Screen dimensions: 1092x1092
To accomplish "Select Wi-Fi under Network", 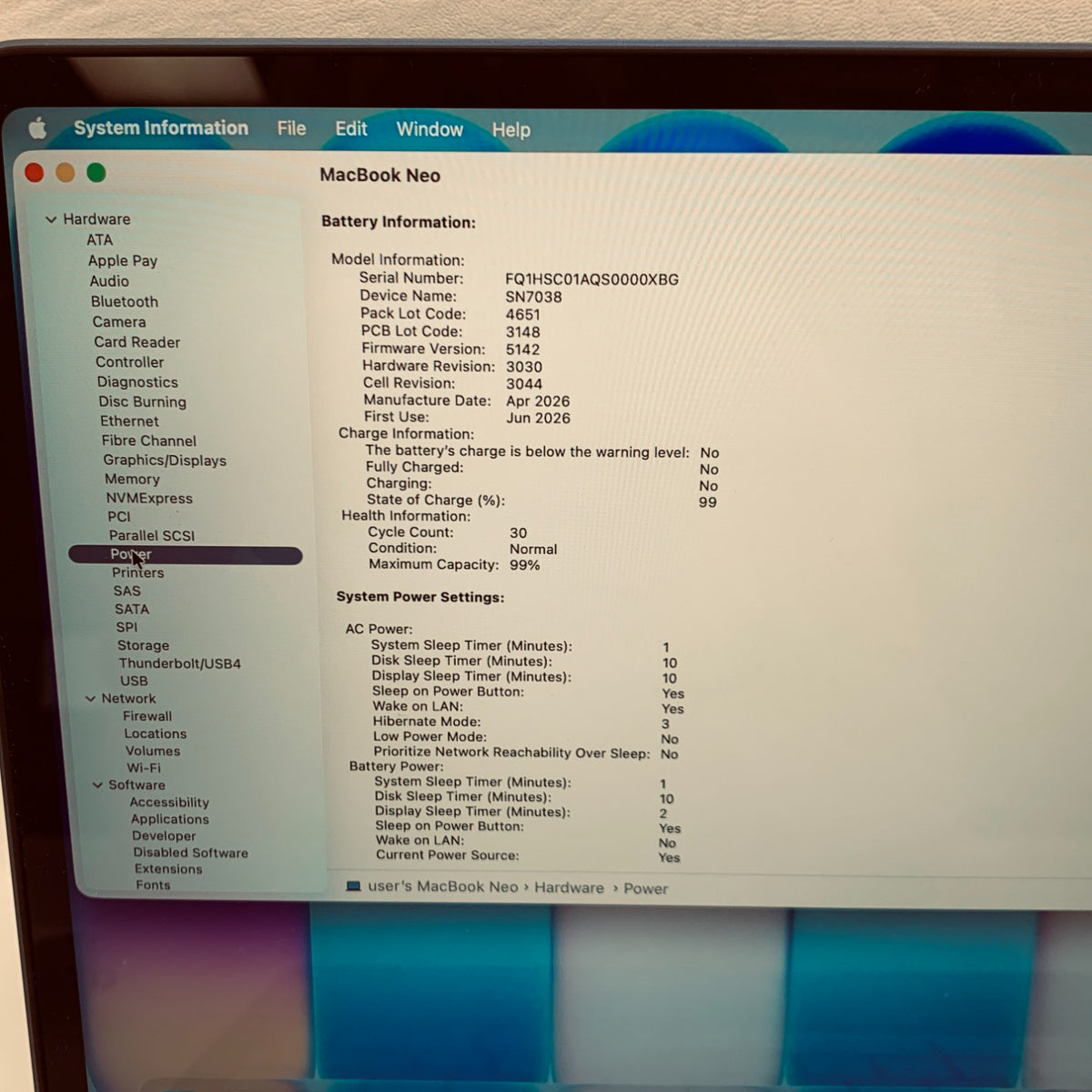I will tap(143, 768).
